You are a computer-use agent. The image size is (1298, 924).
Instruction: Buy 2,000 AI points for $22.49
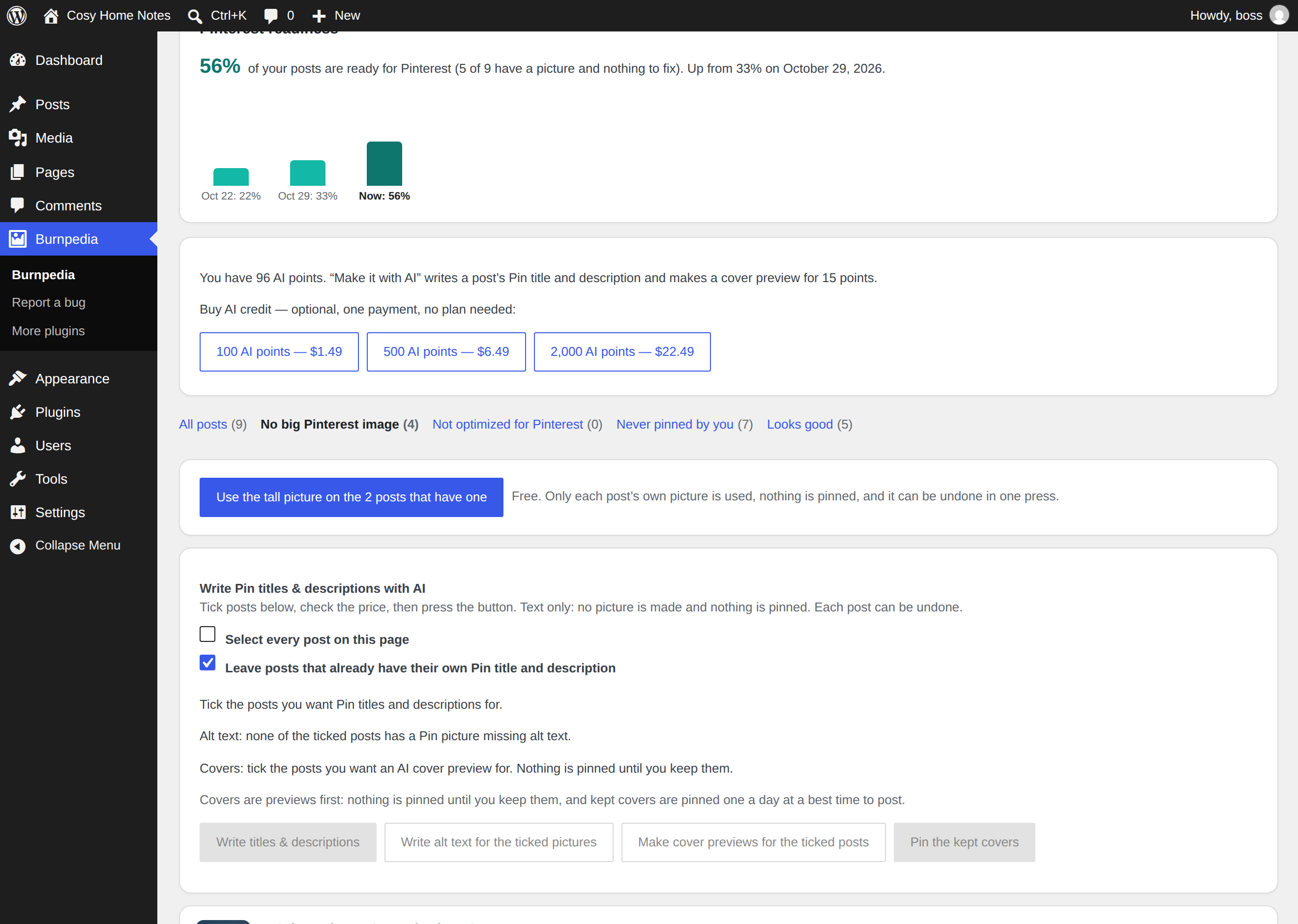click(x=622, y=351)
